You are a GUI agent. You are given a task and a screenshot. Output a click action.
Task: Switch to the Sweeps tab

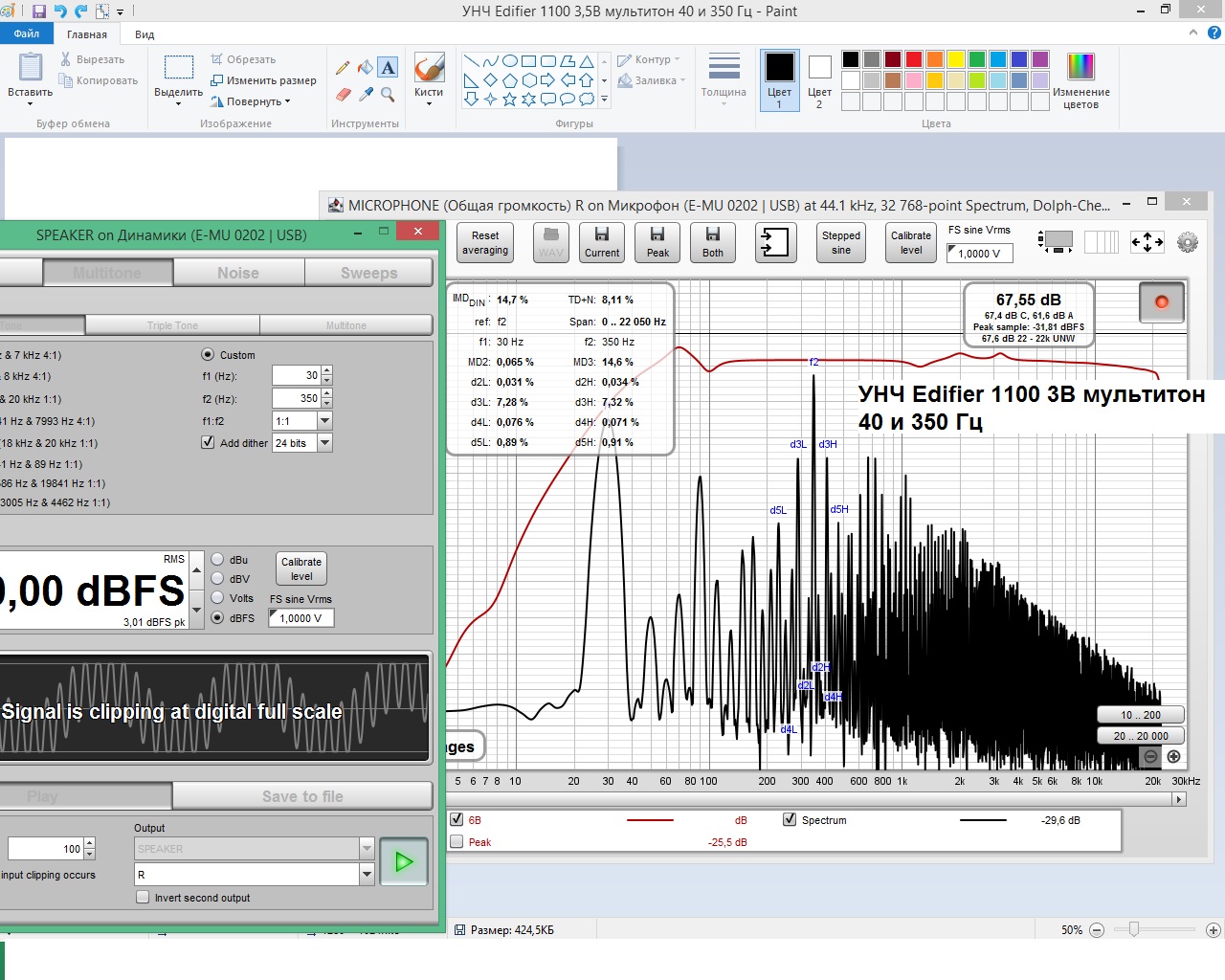(368, 274)
